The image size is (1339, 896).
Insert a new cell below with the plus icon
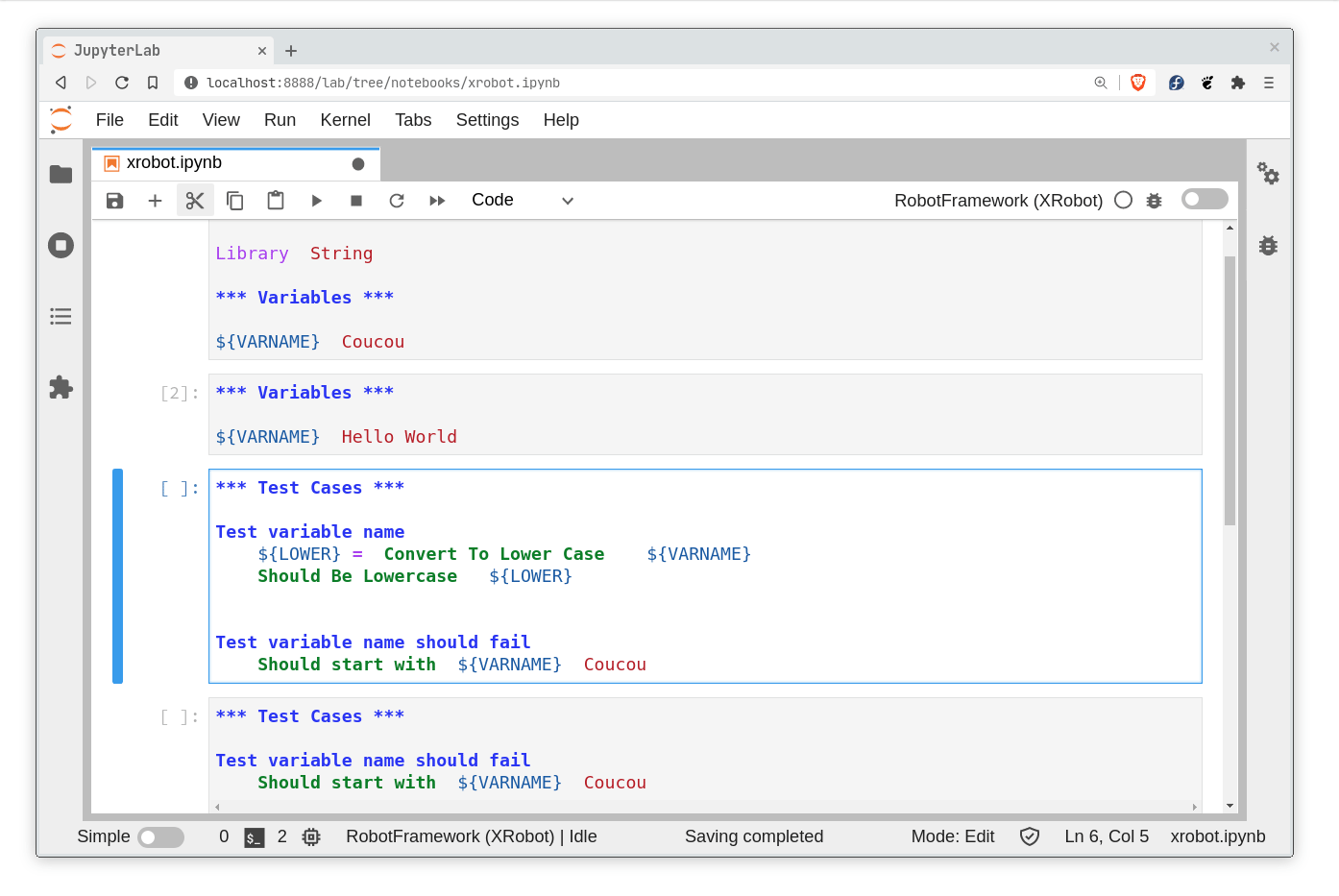155,201
